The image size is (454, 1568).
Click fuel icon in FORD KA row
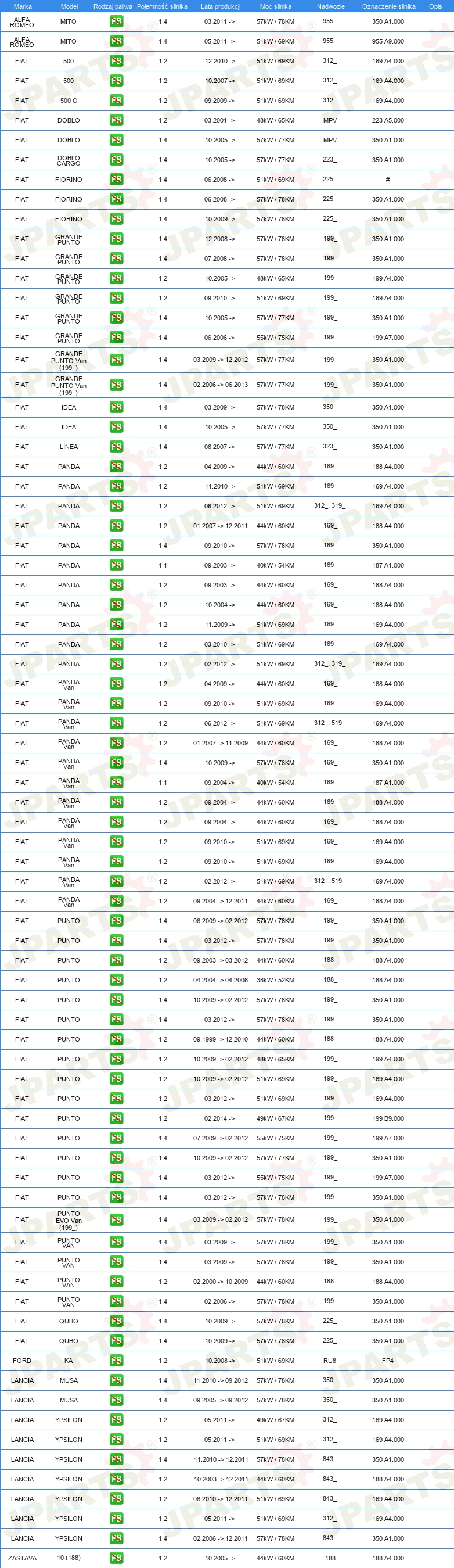[116, 1361]
